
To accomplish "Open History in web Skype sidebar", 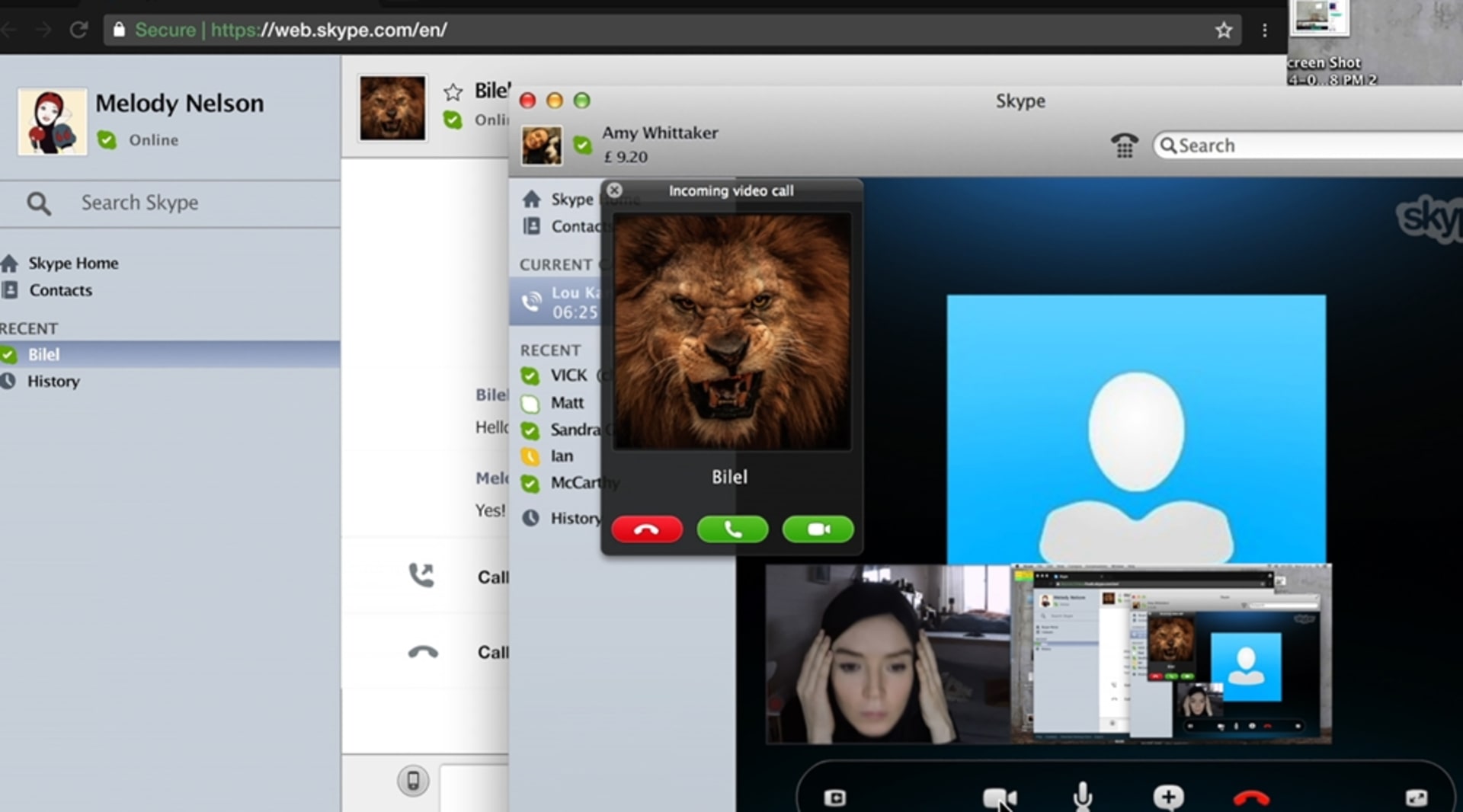I will click(53, 381).
